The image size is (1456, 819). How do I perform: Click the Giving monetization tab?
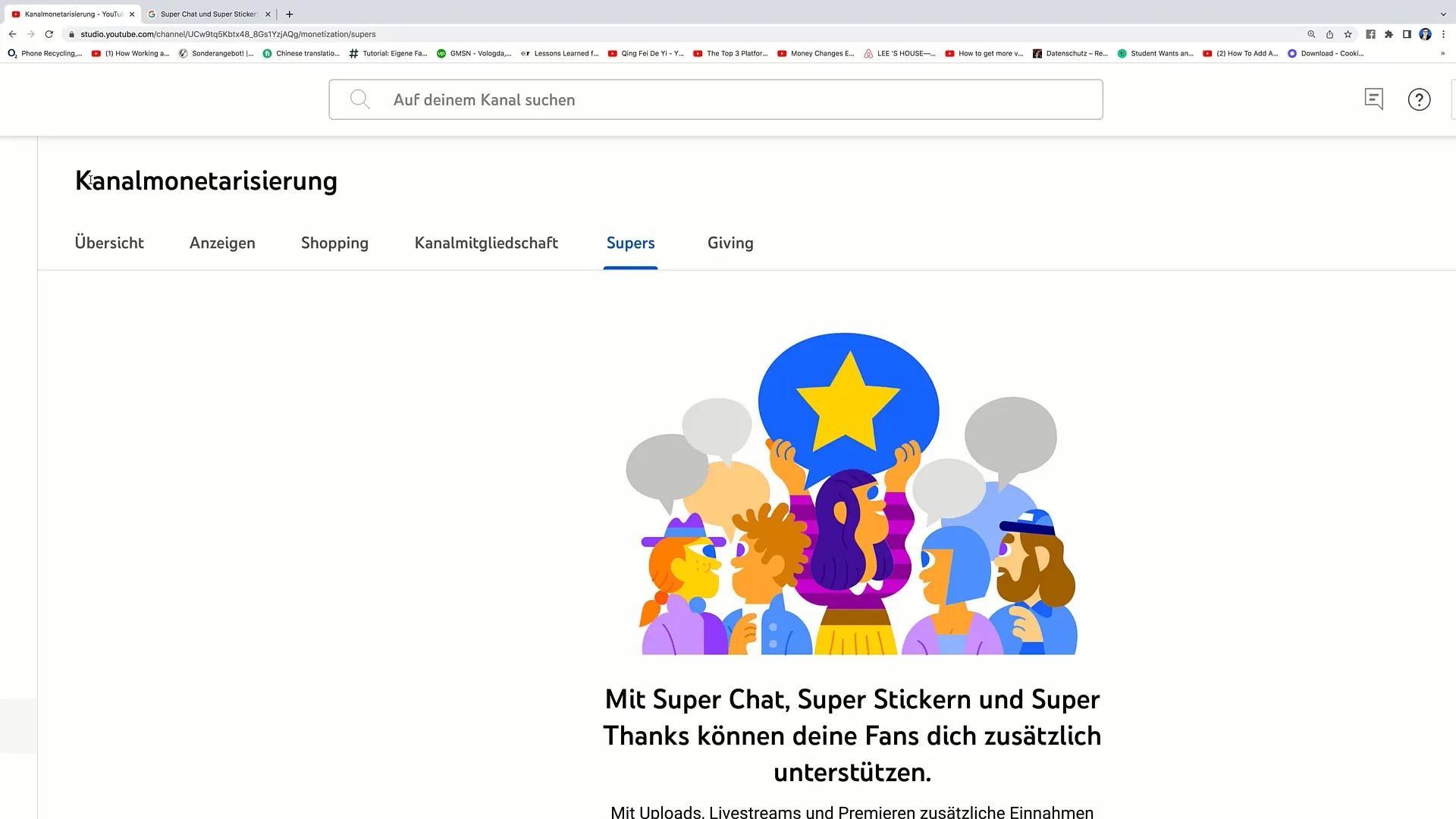coord(731,243)
